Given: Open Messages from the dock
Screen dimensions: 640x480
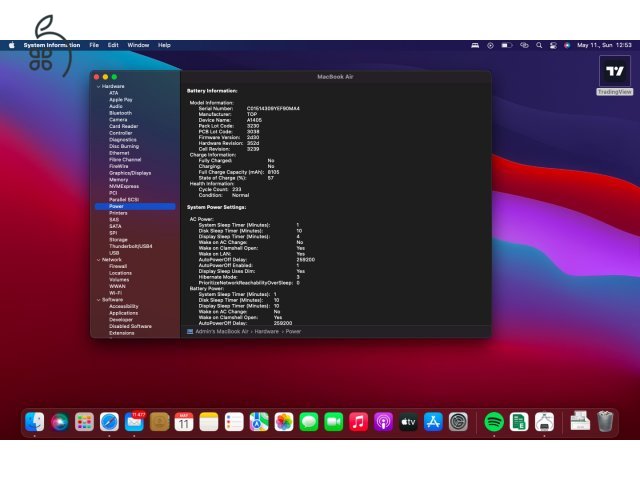Looking at the screenshot, I should pyautogui.click(x=309, y=422).
